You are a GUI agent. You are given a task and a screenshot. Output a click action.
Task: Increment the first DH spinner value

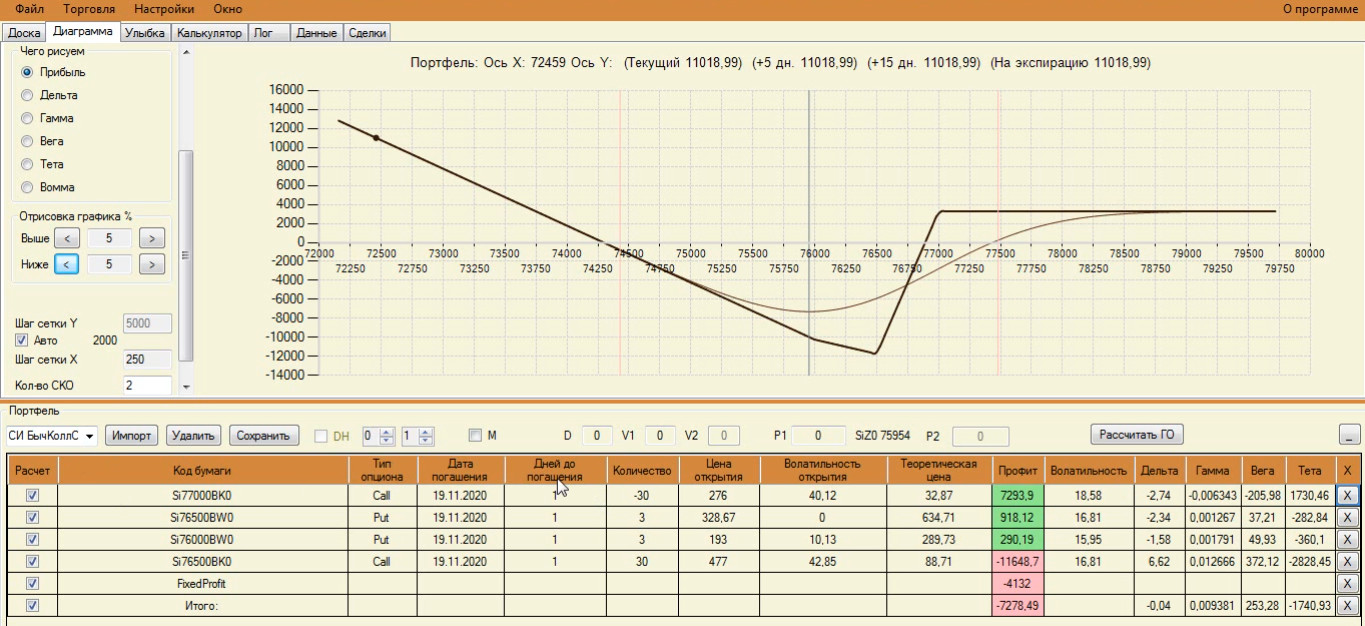(388, 431)
